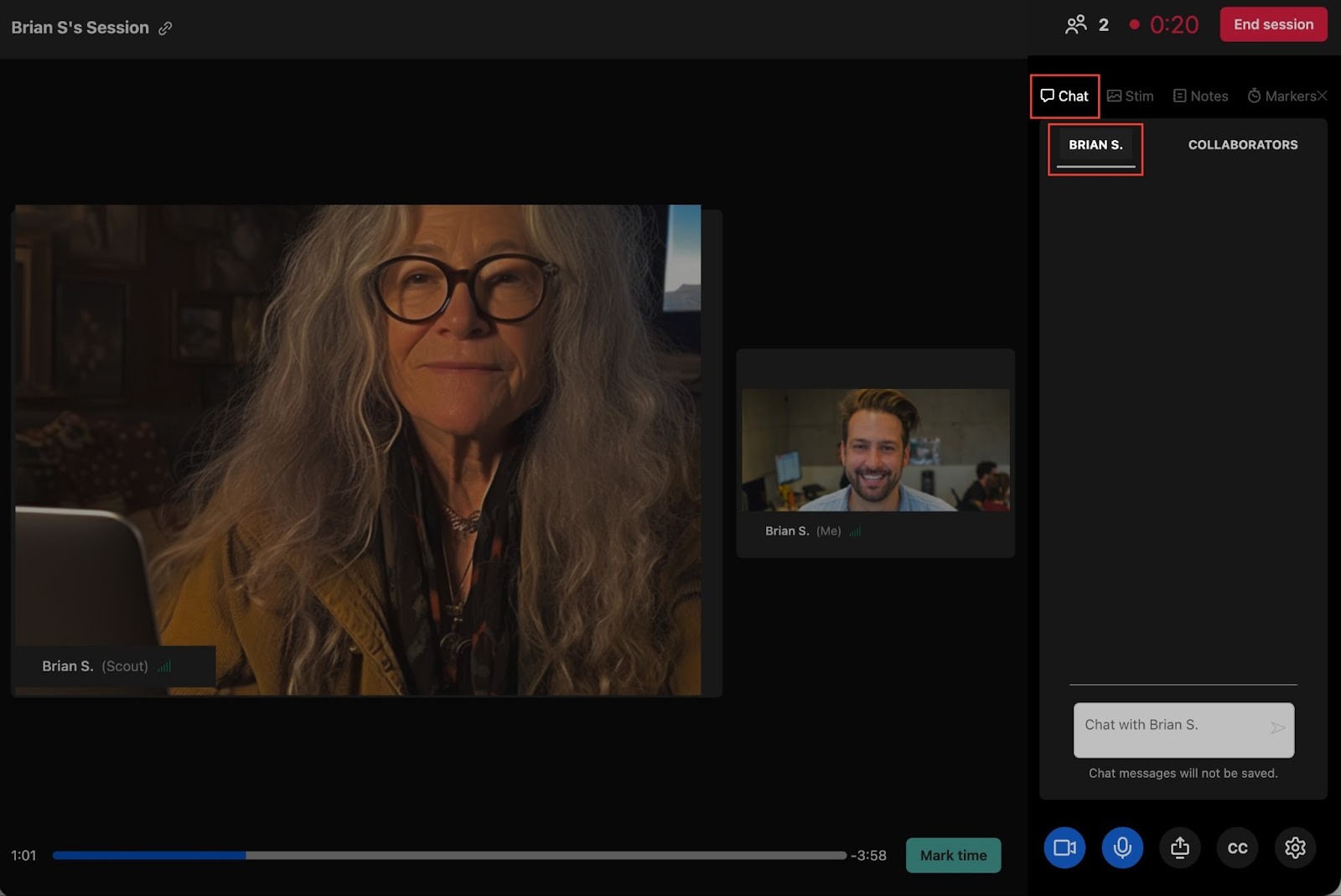The width and height of the screenshot is (1341, 896).
Task: Open the Stim tab
Action: coord(1130,96)
